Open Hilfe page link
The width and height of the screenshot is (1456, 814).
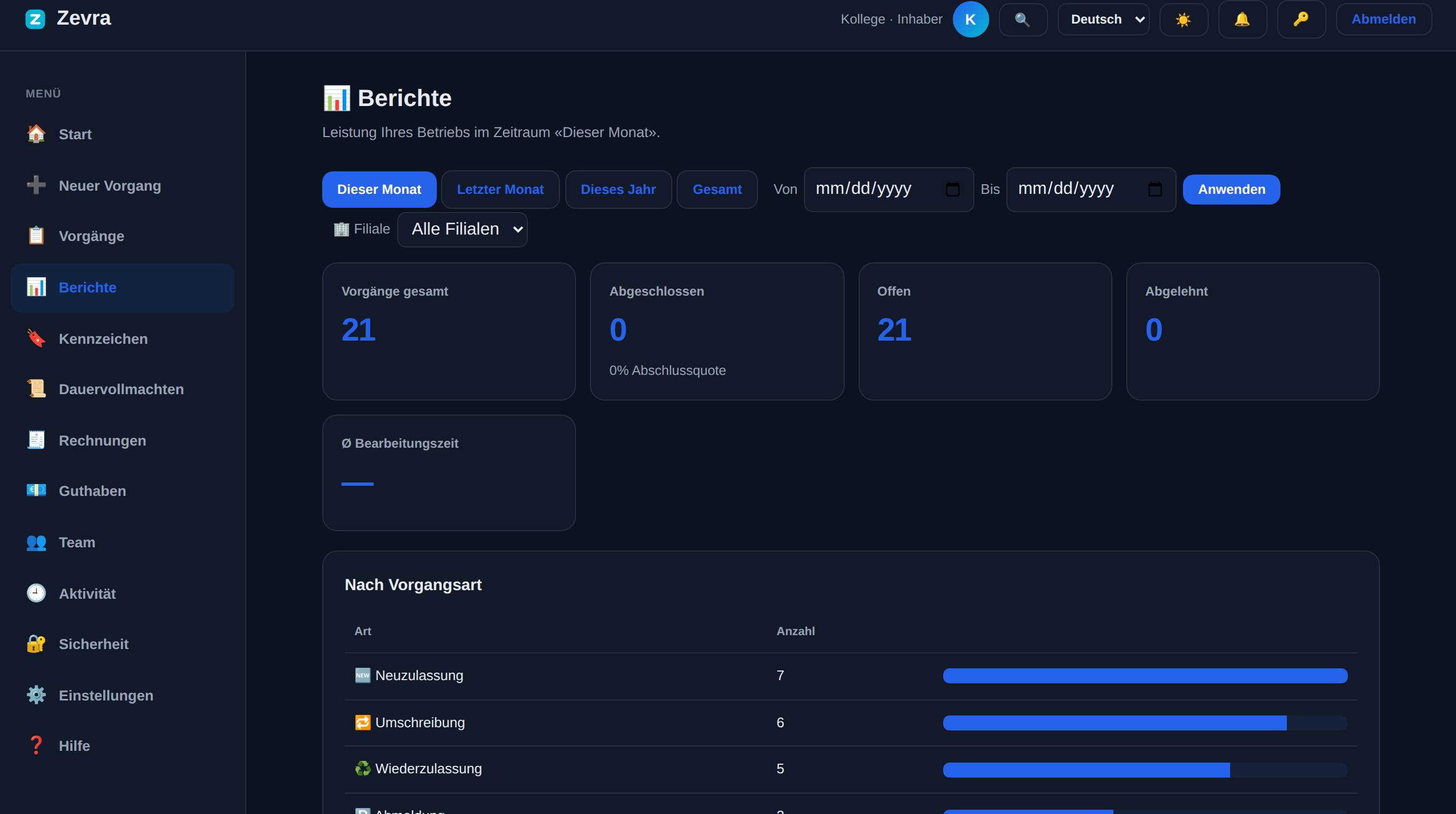[123, 746]
